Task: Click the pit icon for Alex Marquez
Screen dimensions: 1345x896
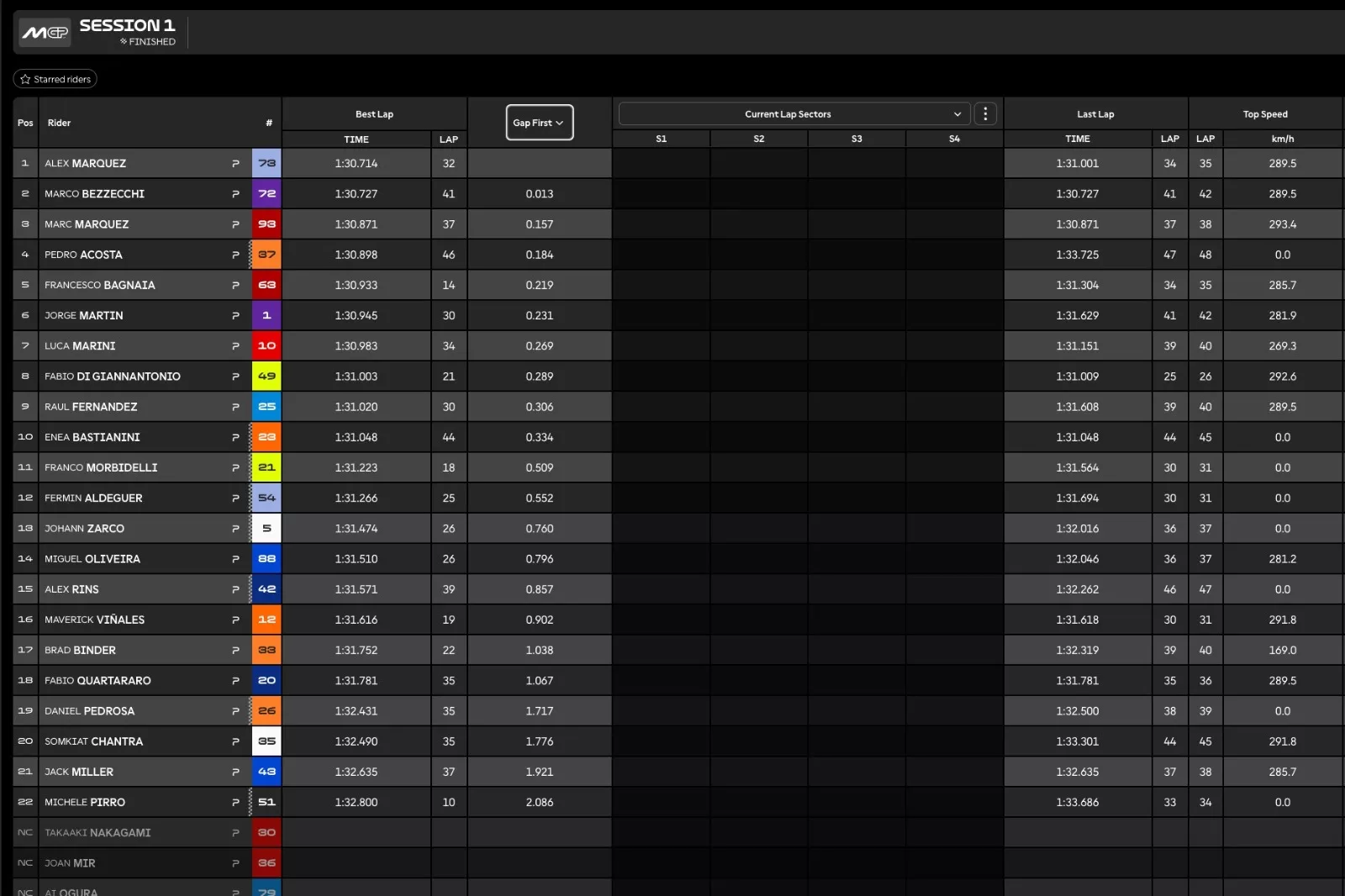Action: click(235, 164)
